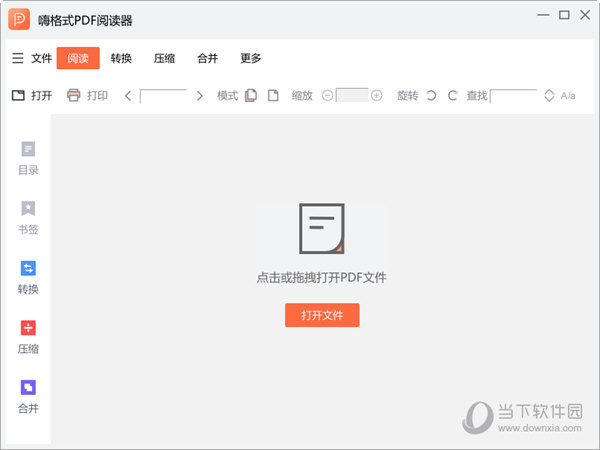This screenshot has height=450, width=600.
Task: Maximize the window
Action: coord(564,15)
